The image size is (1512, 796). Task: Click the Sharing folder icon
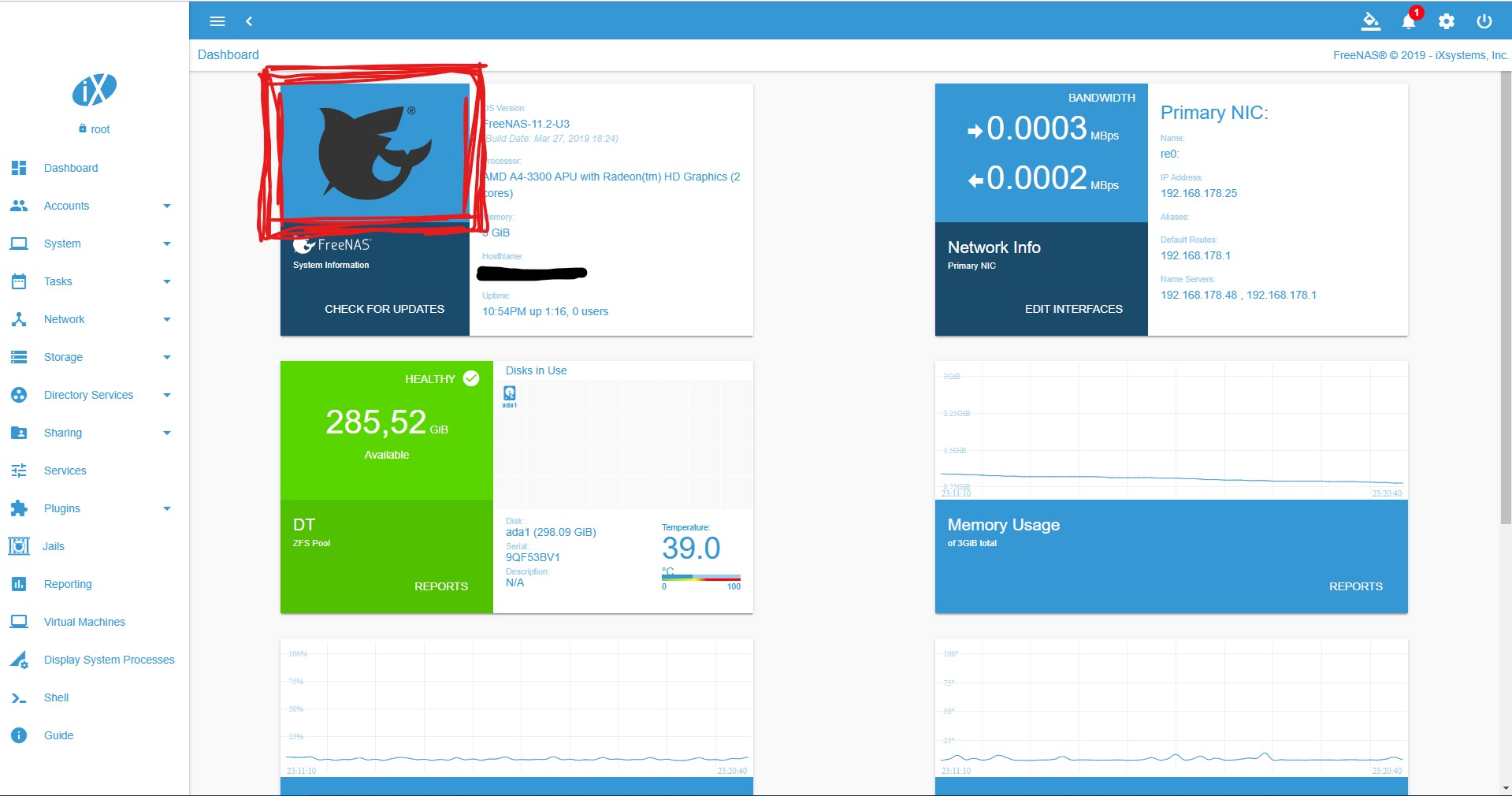[x=19, y=433]
